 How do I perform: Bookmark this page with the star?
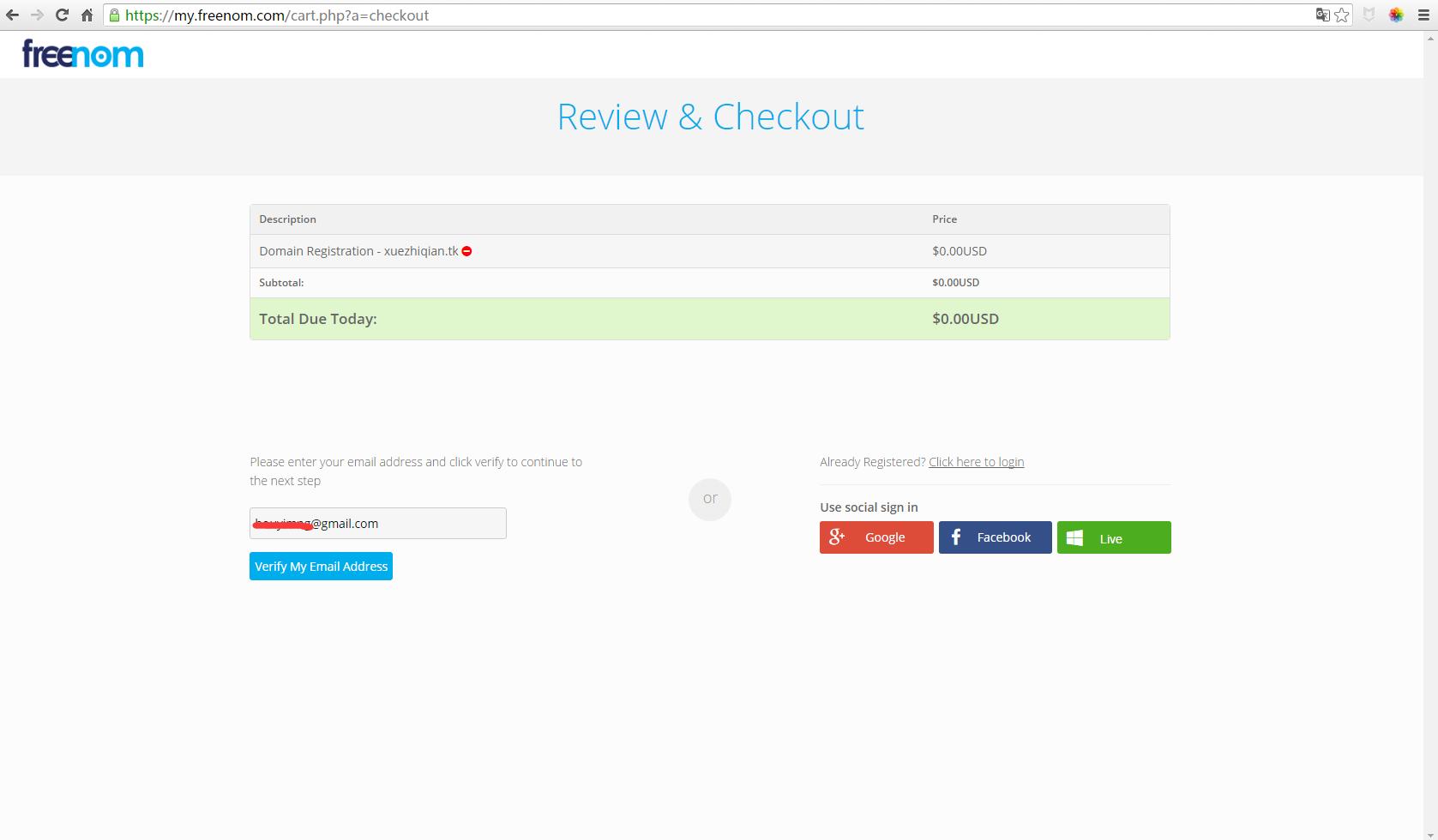coord(1342,15)
